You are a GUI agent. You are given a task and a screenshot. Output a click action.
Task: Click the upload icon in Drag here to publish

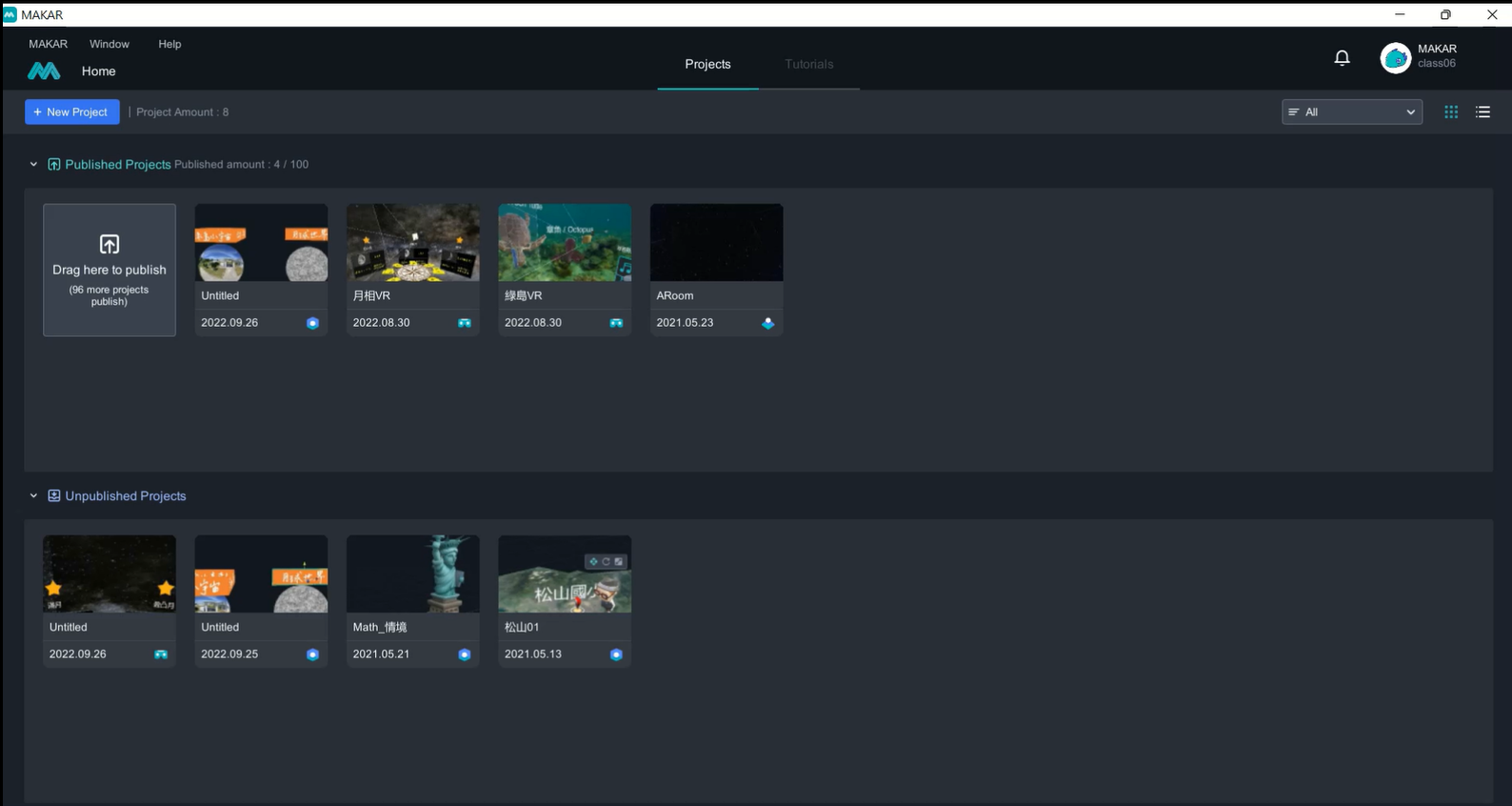coord(109,244)
